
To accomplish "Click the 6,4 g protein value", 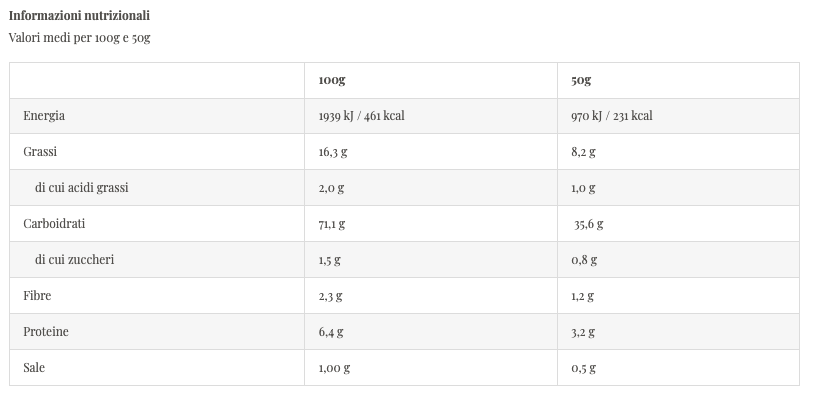I will click(330, 332).
